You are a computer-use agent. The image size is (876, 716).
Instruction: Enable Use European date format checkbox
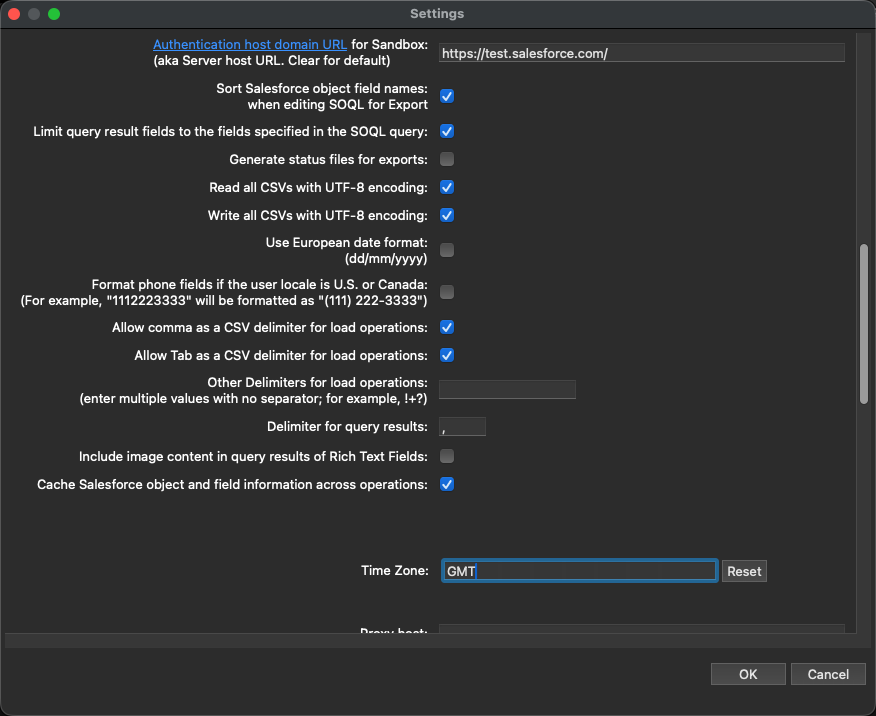[x=447, y=250]
